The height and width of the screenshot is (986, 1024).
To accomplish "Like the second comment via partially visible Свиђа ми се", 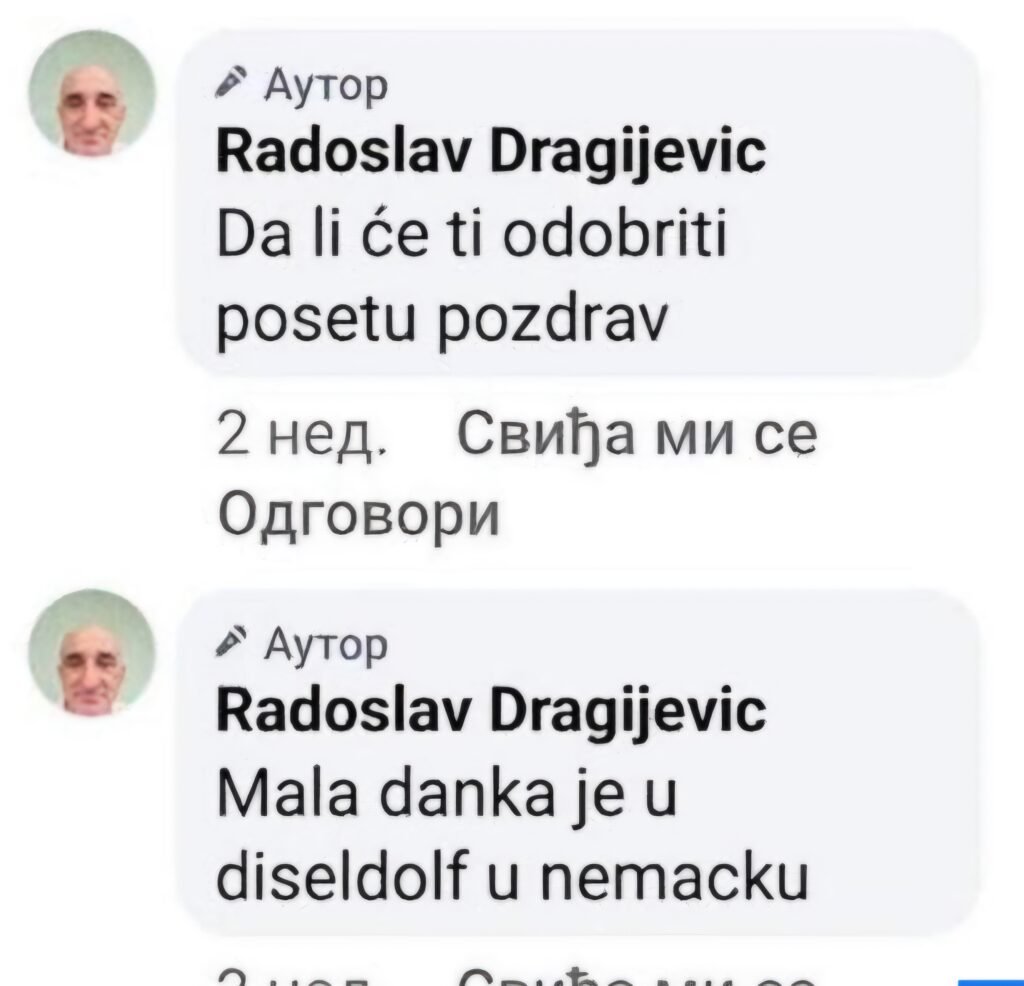I will click(637, 979).
